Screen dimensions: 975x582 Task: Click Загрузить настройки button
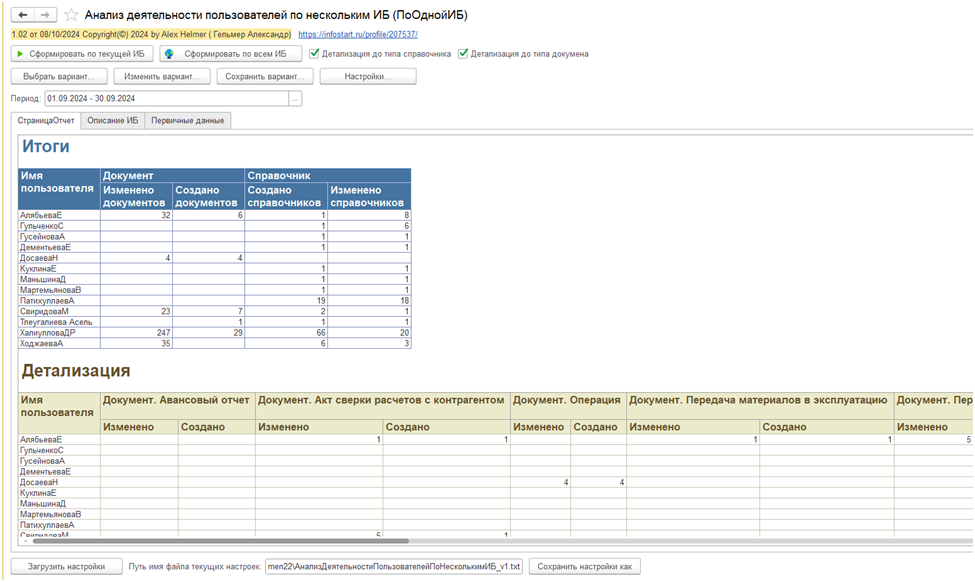coord(67,566)
